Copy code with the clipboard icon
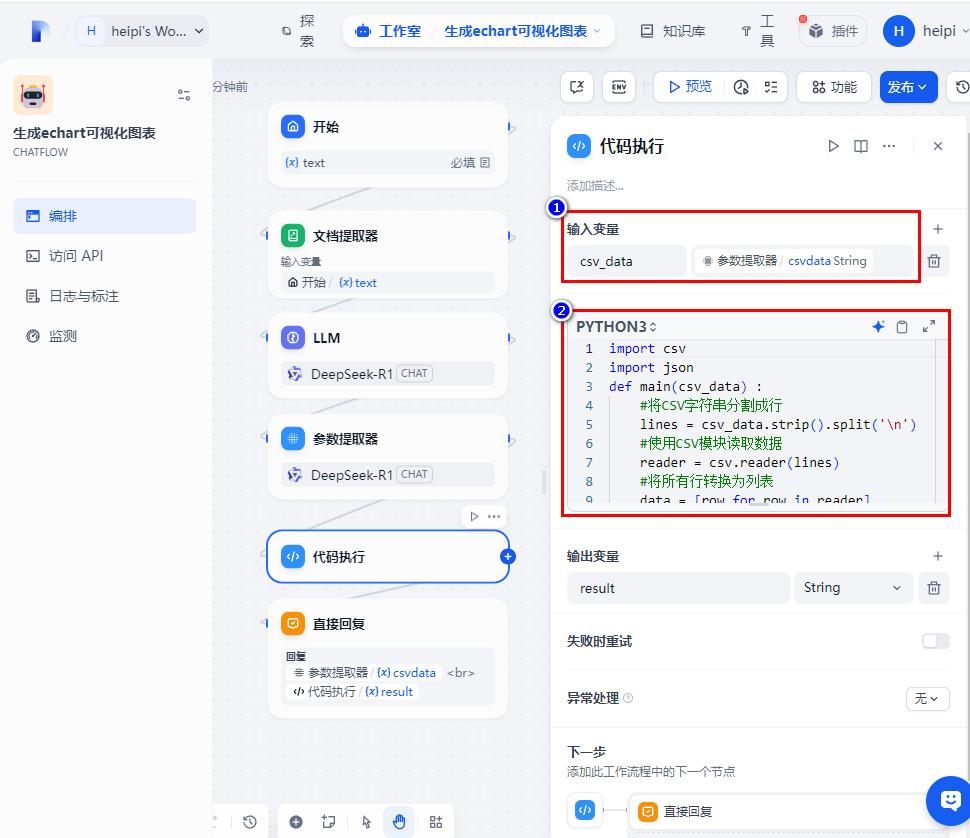Viewport: 970px width, 838px height. coord(902,327)
